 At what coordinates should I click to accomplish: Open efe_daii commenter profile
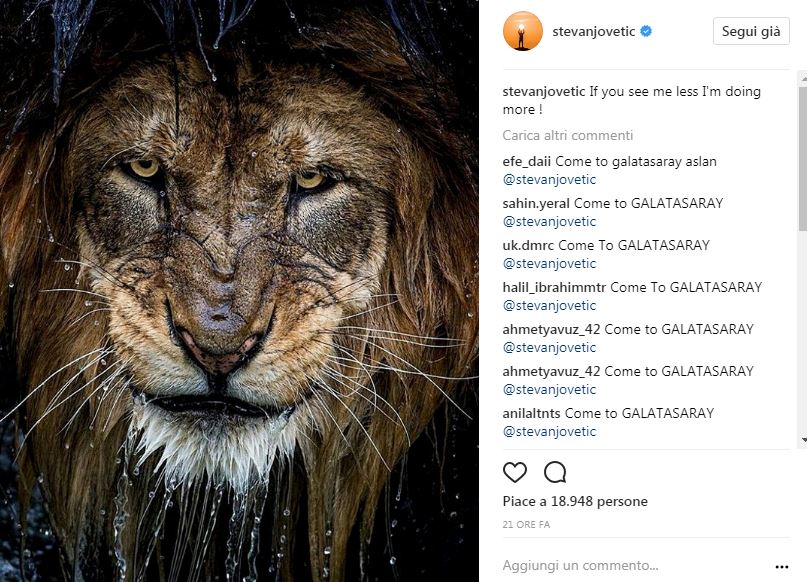tap(527, 161)
